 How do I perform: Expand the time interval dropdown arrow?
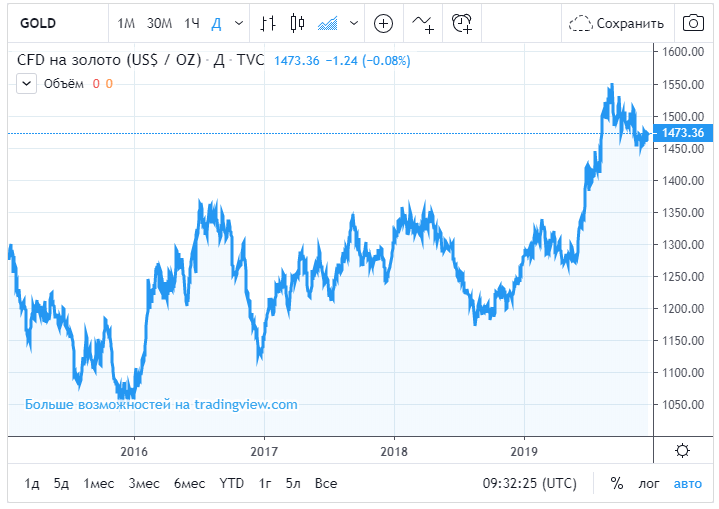(x=239, y=23)
